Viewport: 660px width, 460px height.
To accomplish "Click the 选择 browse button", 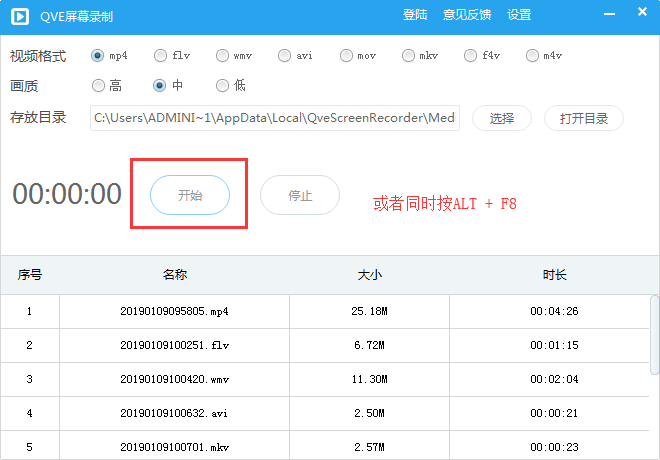I will (502, 118).
